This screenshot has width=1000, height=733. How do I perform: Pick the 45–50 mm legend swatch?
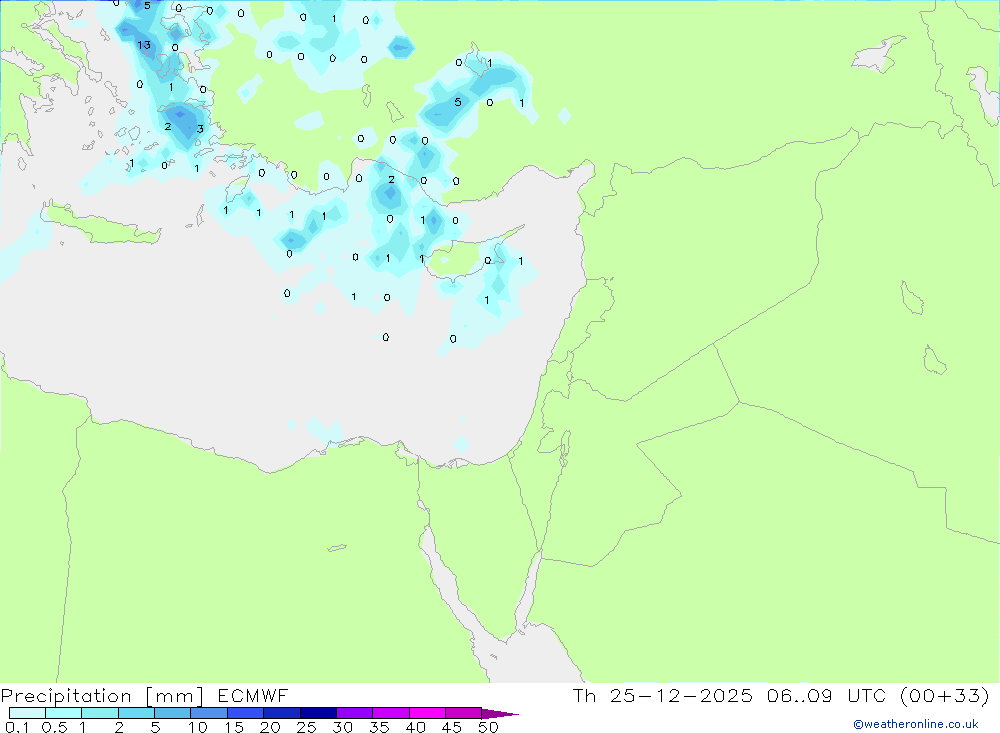point(464,713)
